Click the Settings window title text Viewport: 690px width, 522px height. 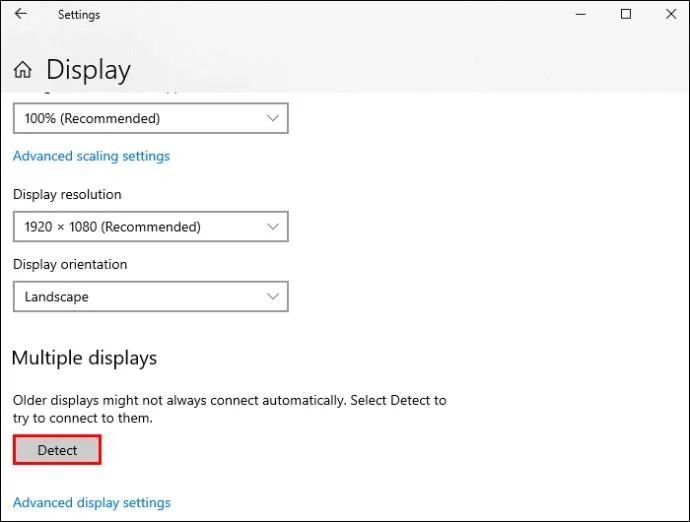79,15
